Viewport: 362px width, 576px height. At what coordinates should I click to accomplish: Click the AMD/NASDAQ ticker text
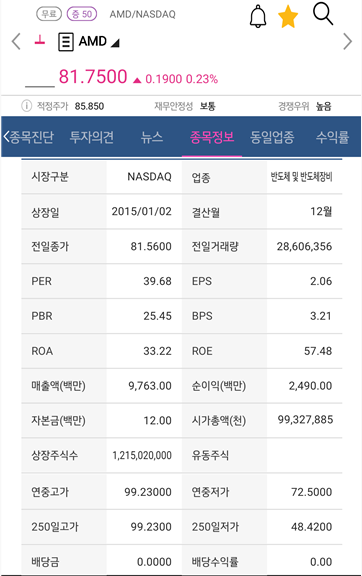143,14
